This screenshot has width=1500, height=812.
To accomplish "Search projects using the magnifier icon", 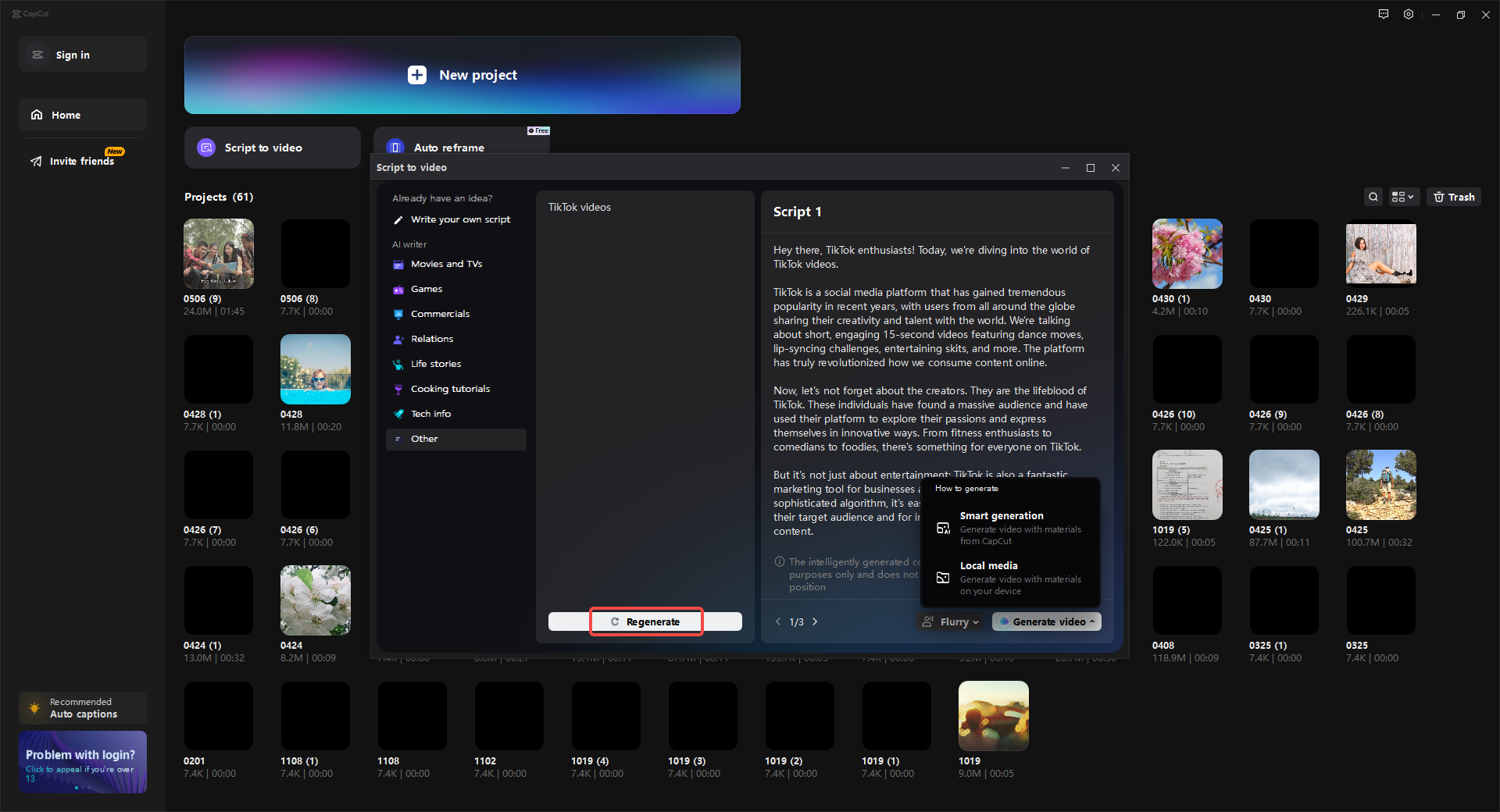I will [x=1373, y=197].
